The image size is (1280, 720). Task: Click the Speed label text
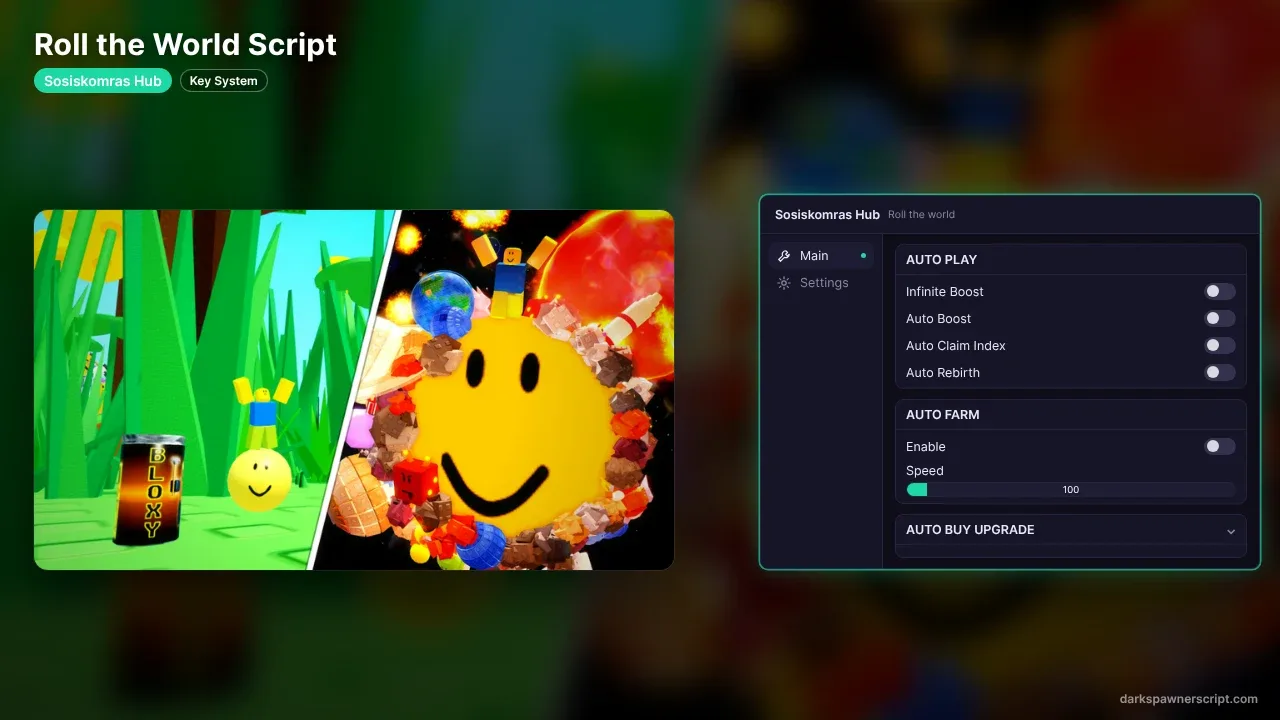click(925, 471)
